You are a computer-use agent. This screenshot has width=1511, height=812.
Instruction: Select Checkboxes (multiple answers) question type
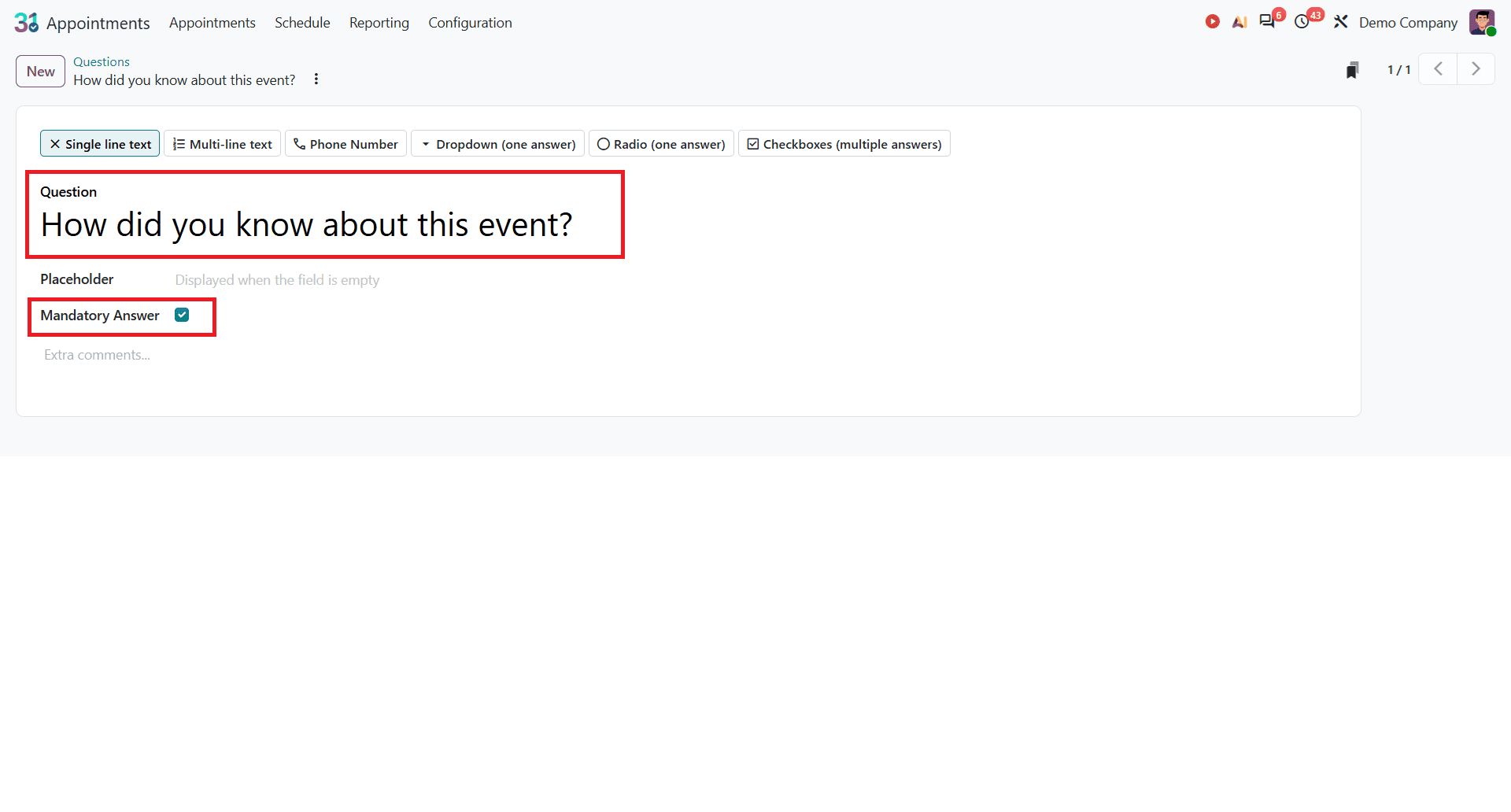tap(844, 144)
